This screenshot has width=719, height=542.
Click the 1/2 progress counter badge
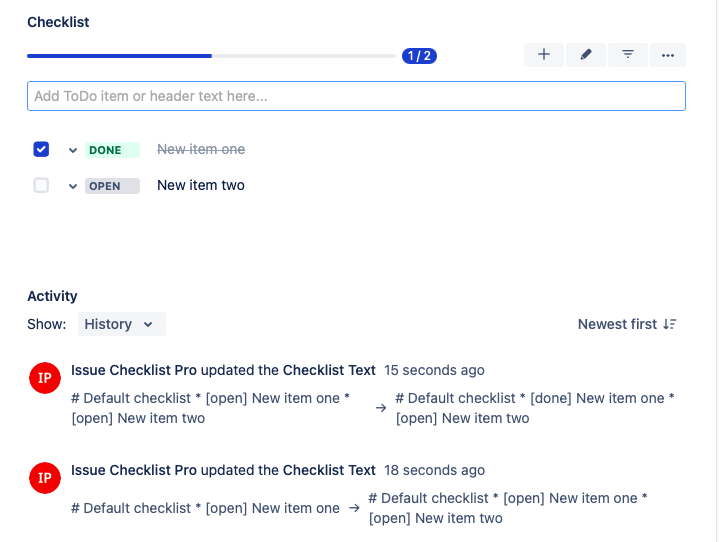(419, 56)
